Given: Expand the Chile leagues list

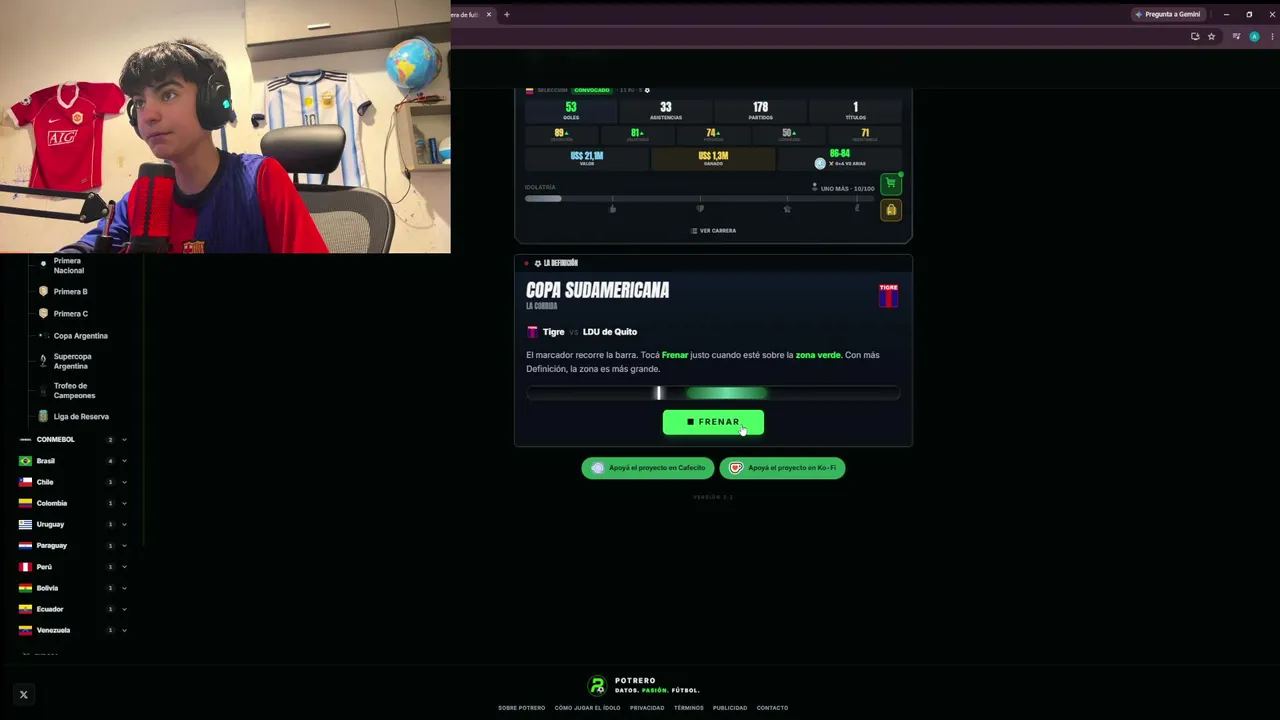Looking at the screenshot, I should [124, 482].
